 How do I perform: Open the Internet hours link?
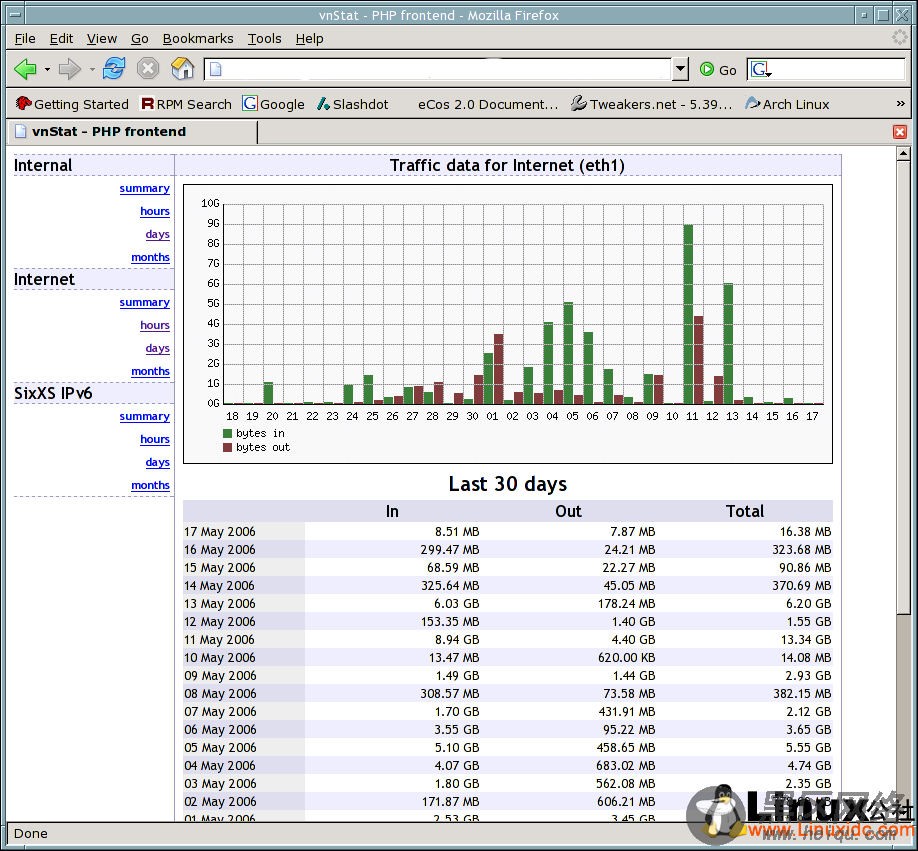click(155, 325)
